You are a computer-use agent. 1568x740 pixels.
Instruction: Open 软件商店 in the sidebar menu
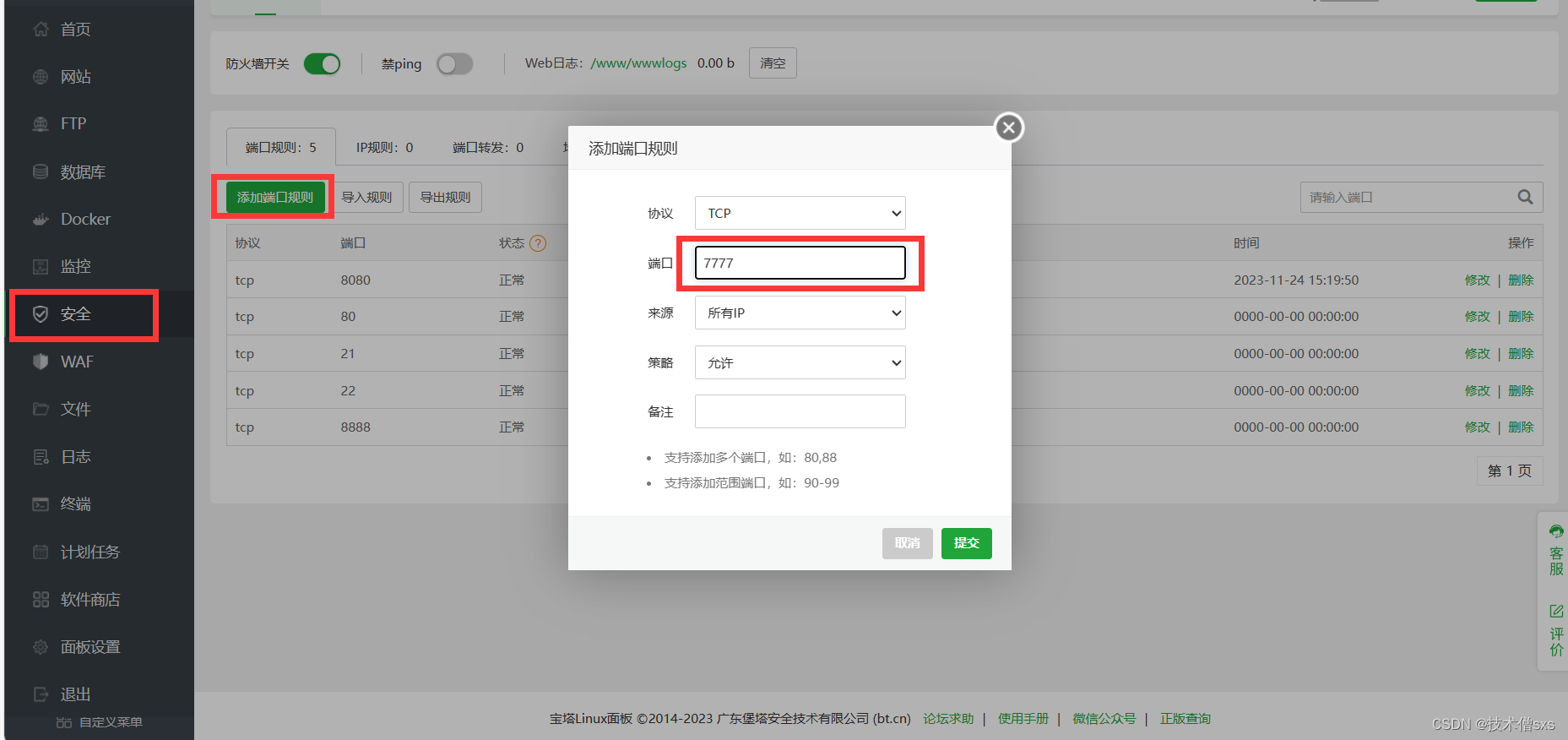coord(90,600)
